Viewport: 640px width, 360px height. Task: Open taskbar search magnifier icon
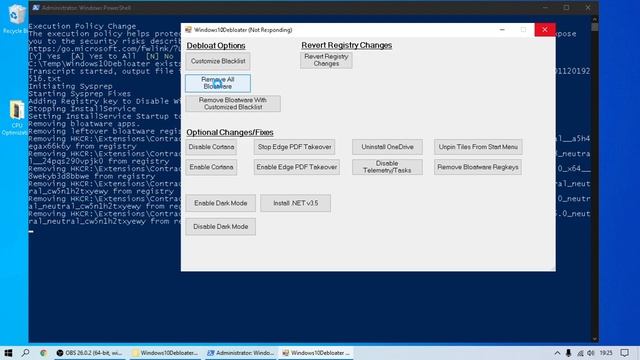(x=25, y=353)
